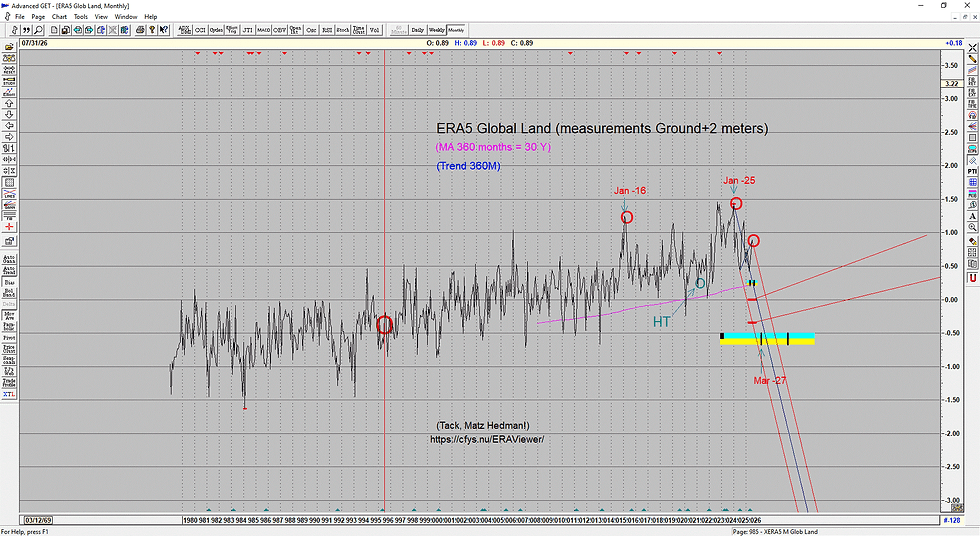Viewport: 980px width, 536px height.
Task: Click the down arrow icon in left sidebar
Action: click(x=9, y=114)
